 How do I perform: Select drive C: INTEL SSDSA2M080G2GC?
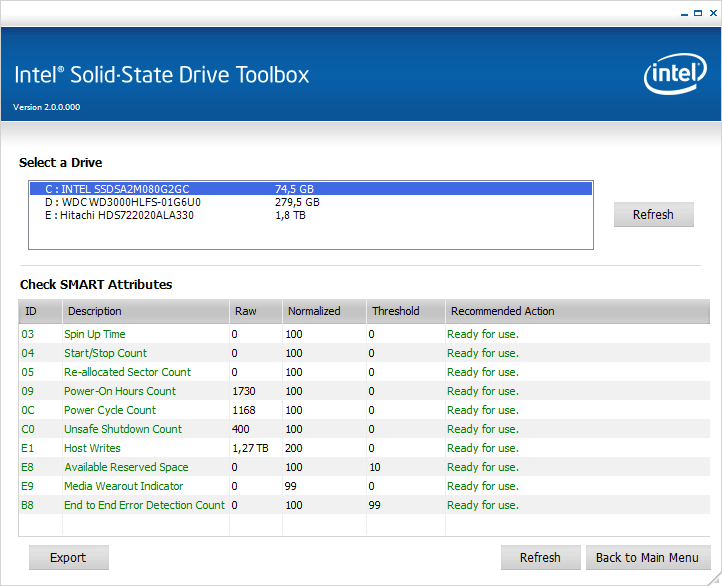click(311, 189)
